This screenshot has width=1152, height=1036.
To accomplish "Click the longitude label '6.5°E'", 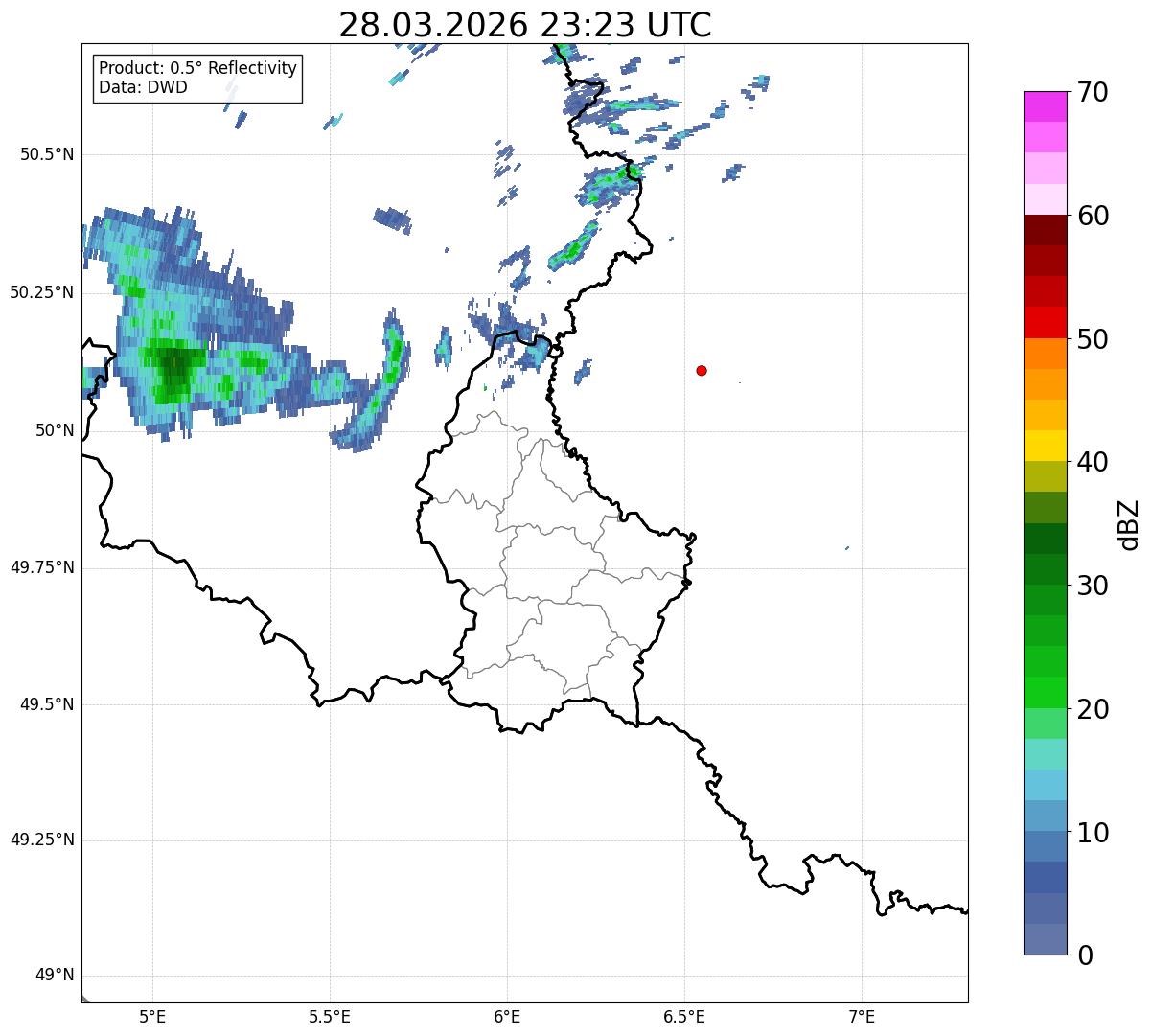I will (684, 1016).
